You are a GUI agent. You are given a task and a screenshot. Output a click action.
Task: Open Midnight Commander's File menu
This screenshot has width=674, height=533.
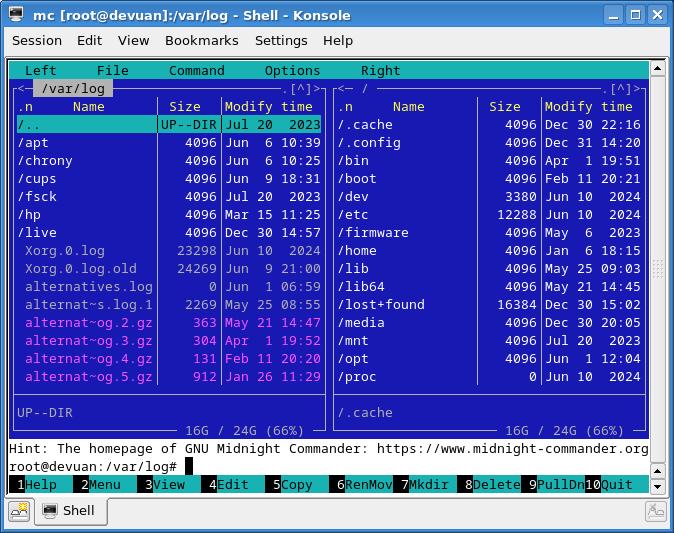click(113, 70)
